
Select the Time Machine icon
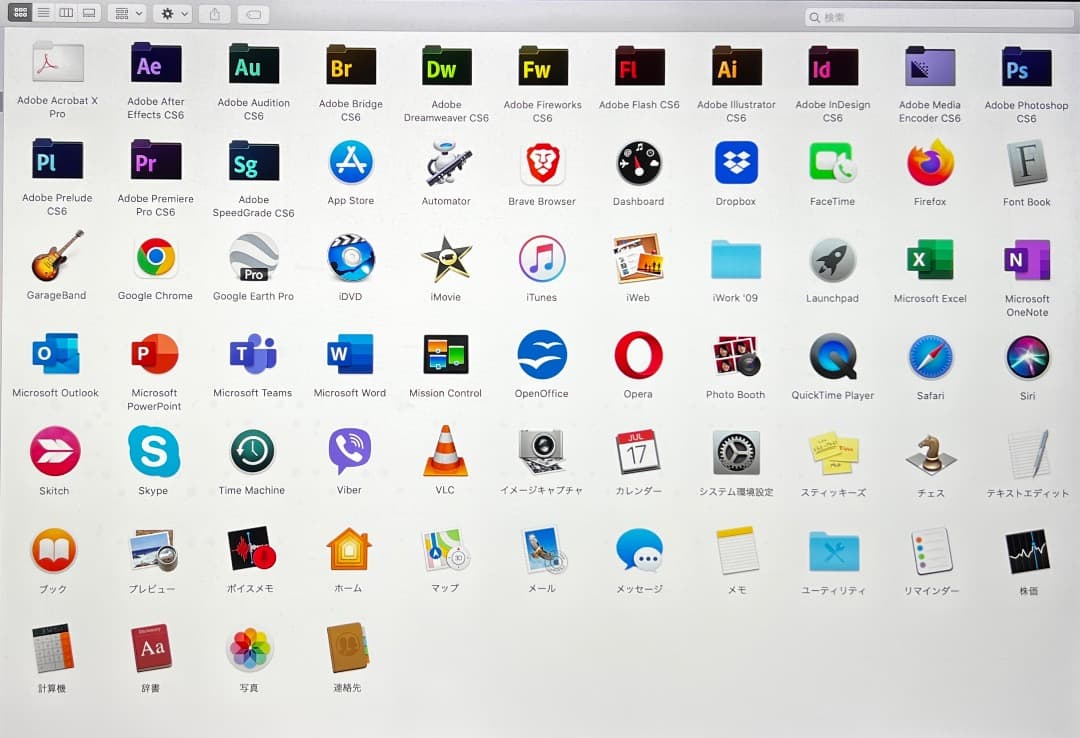[252, 451]
